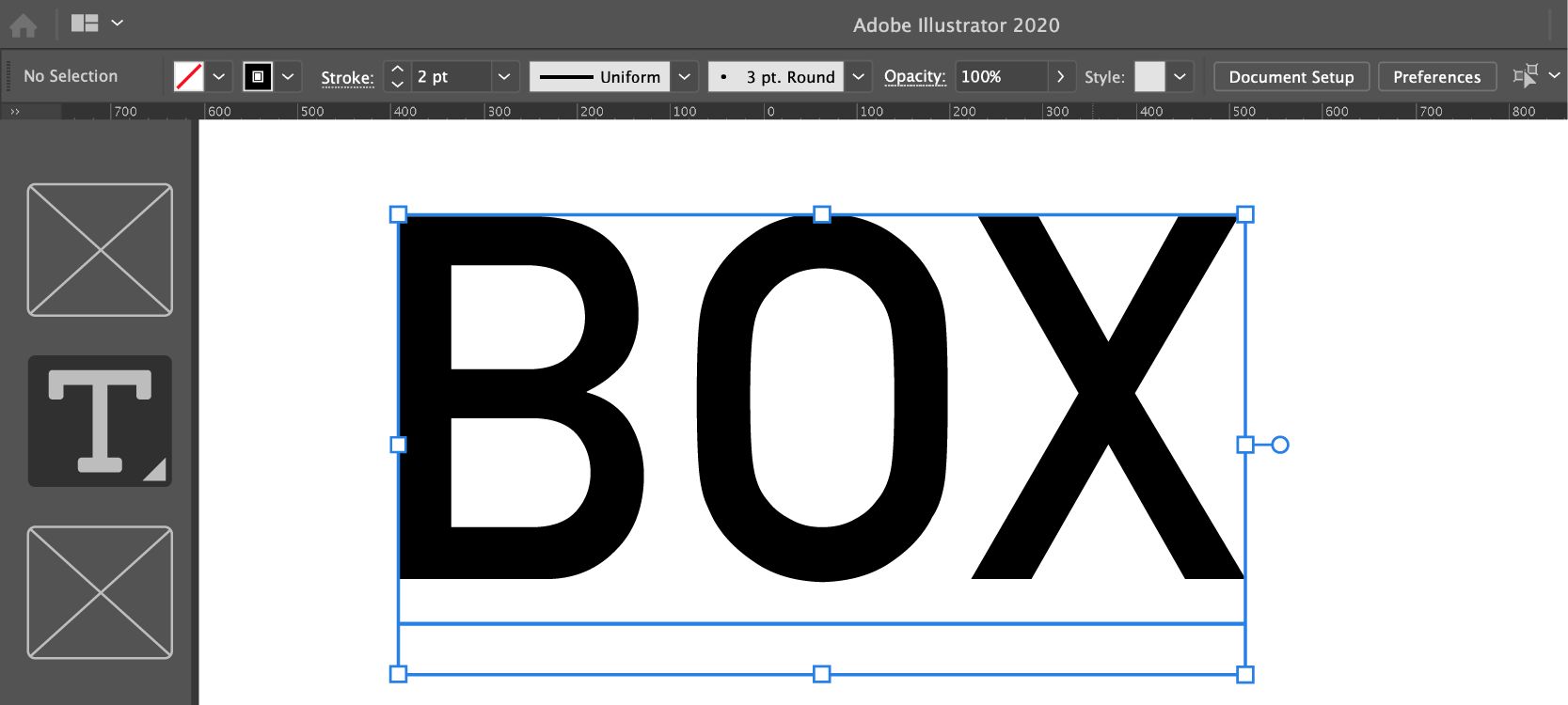Open the Arrange Documents layout icon
This screenshot has width=1568, height=705.
85,23
